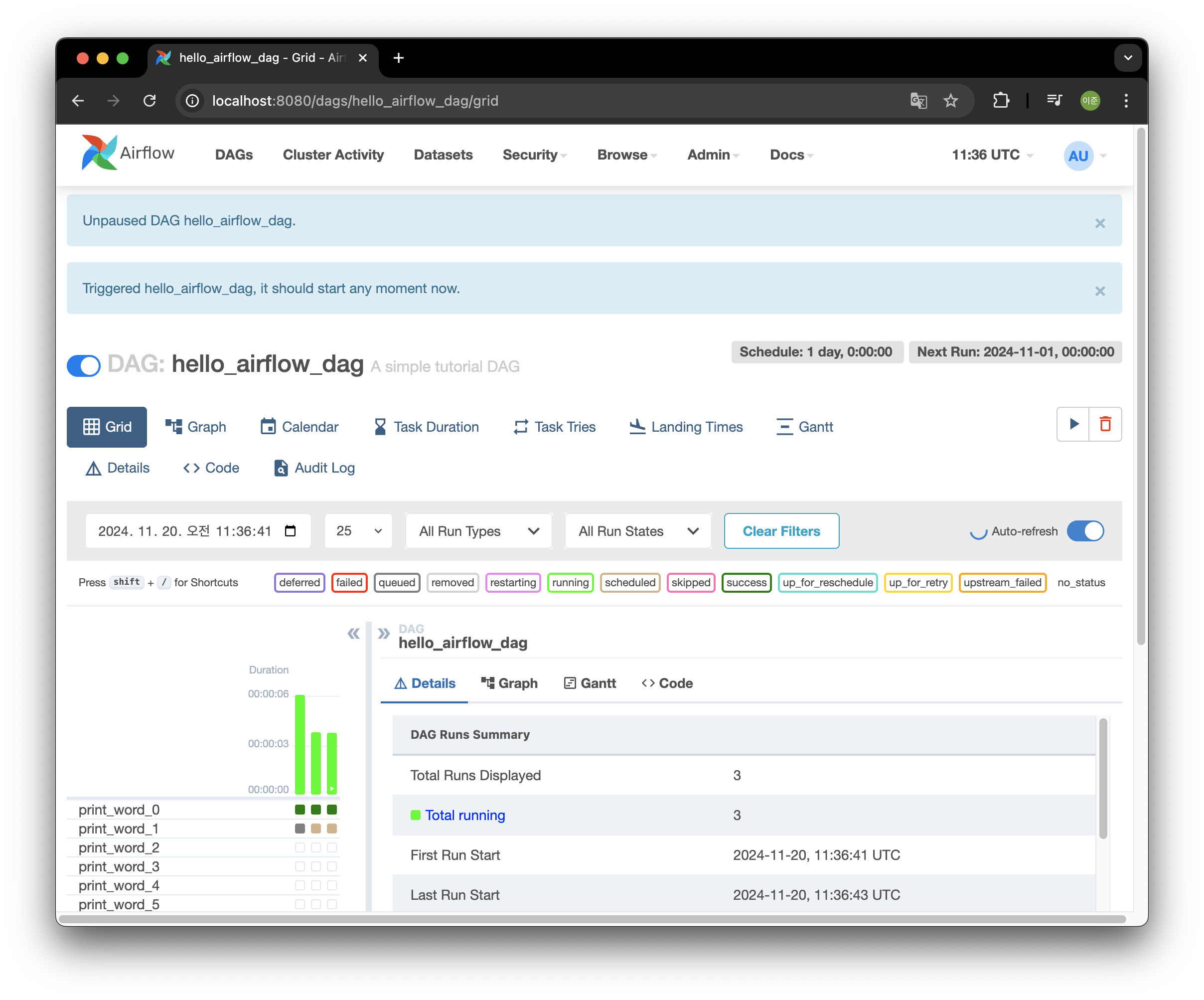This screenshot has width=1204, height=1000.
Task: Open the 25 runs count dropdown
Action: (358, 531)
